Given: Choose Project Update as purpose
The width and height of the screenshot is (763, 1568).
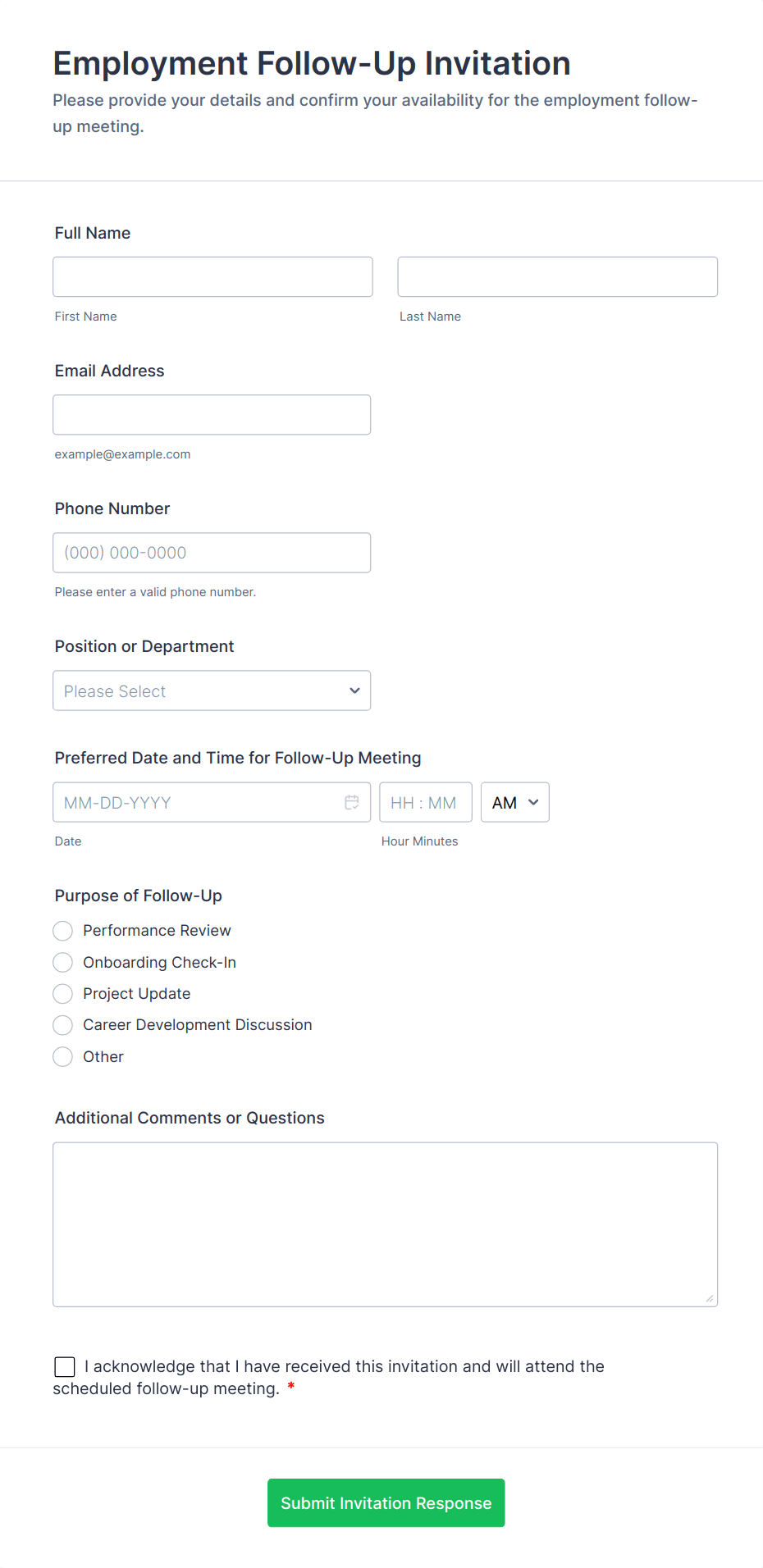Looking at the screenshot, I should (x=63, y=994).
